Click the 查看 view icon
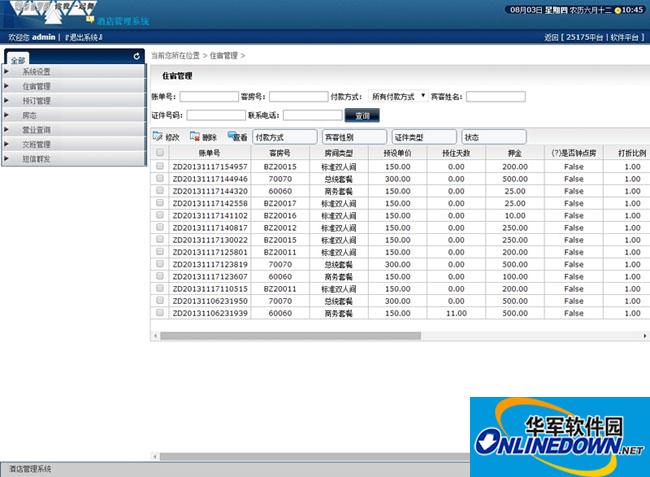650x477 pixels. point(232,136)
